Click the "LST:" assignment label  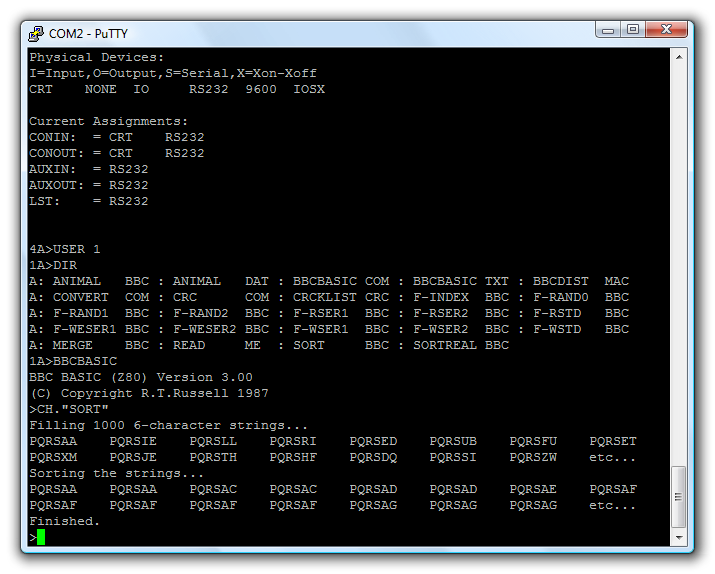tap(45, 201)
